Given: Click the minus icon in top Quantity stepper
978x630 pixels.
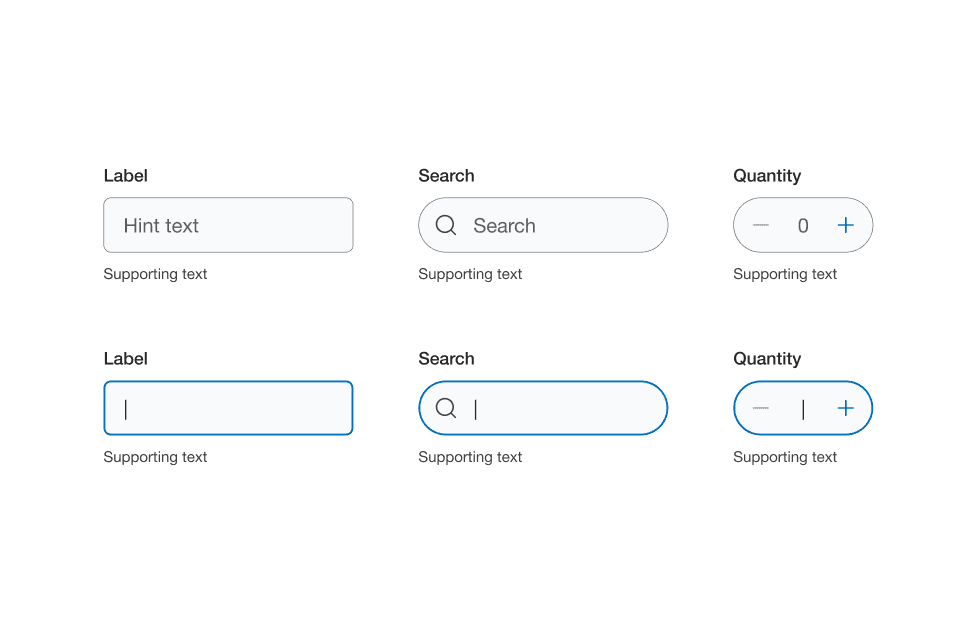Looking at the screenshot, I should (760, 225).
